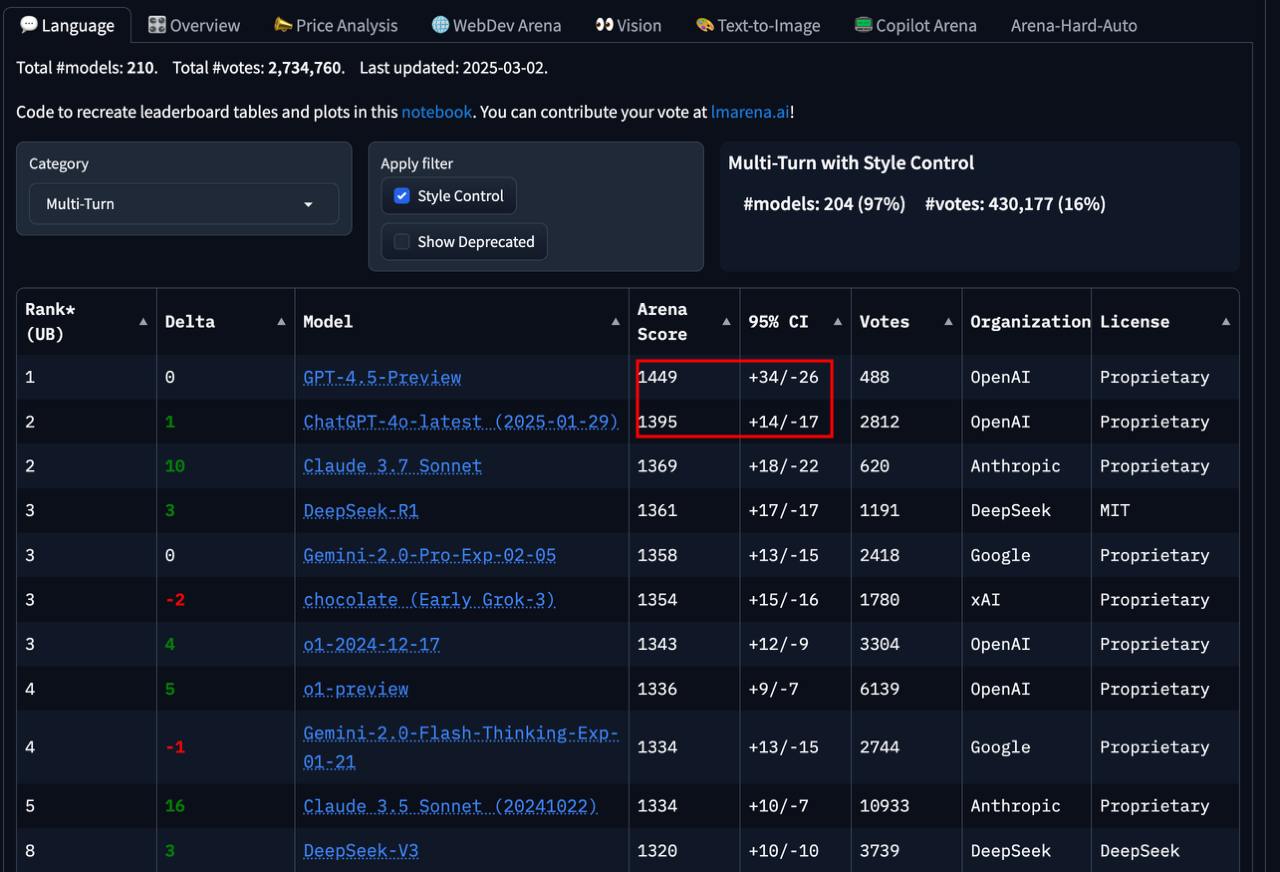This screenshot has height=872, width=1280.
Task: Open the Claude 3.7 Sonnet link
Action: tap(393, 466)
